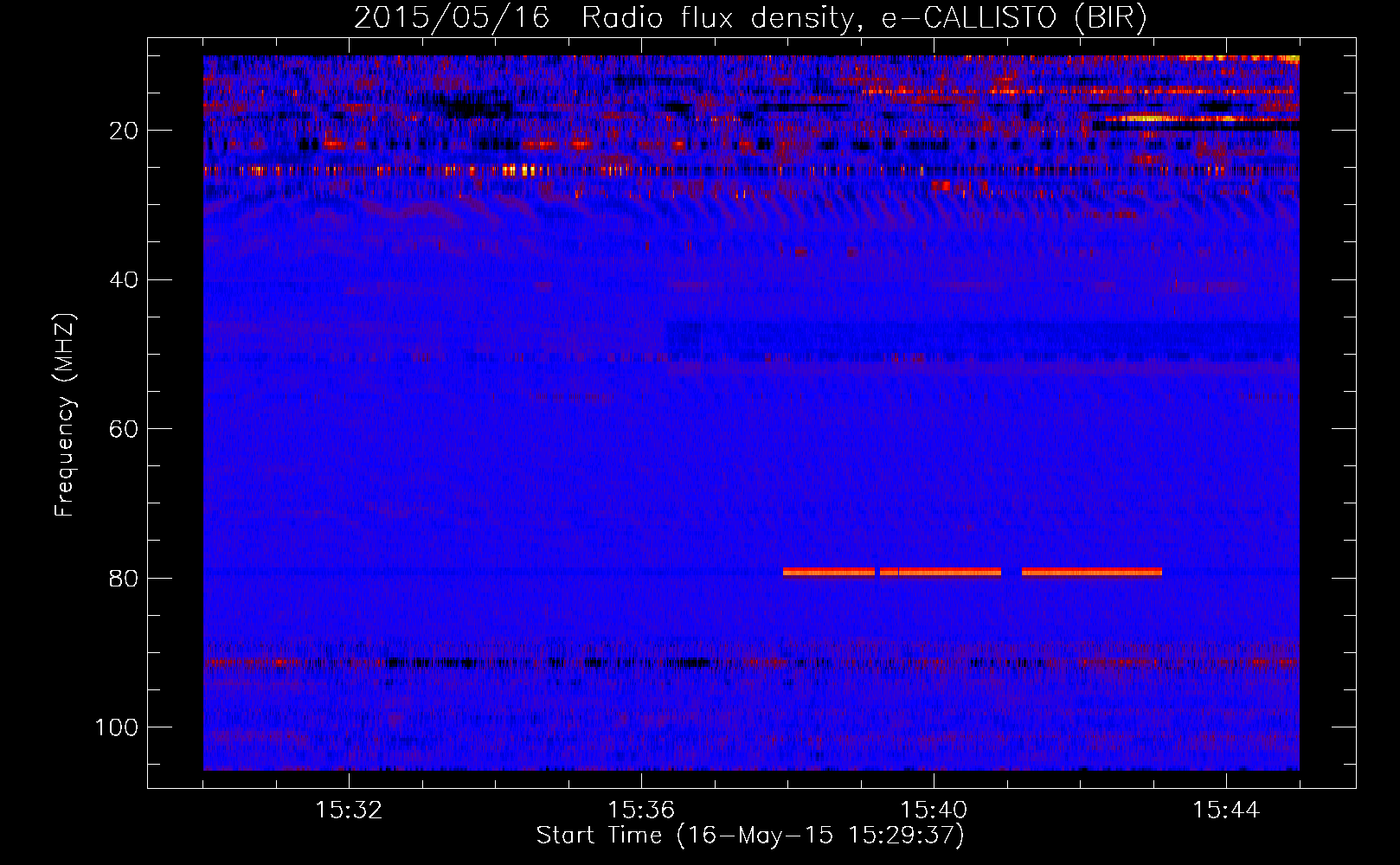Select the 15:36 time tick label
This screenshot has height=865, width=1400.
[641, 811]
